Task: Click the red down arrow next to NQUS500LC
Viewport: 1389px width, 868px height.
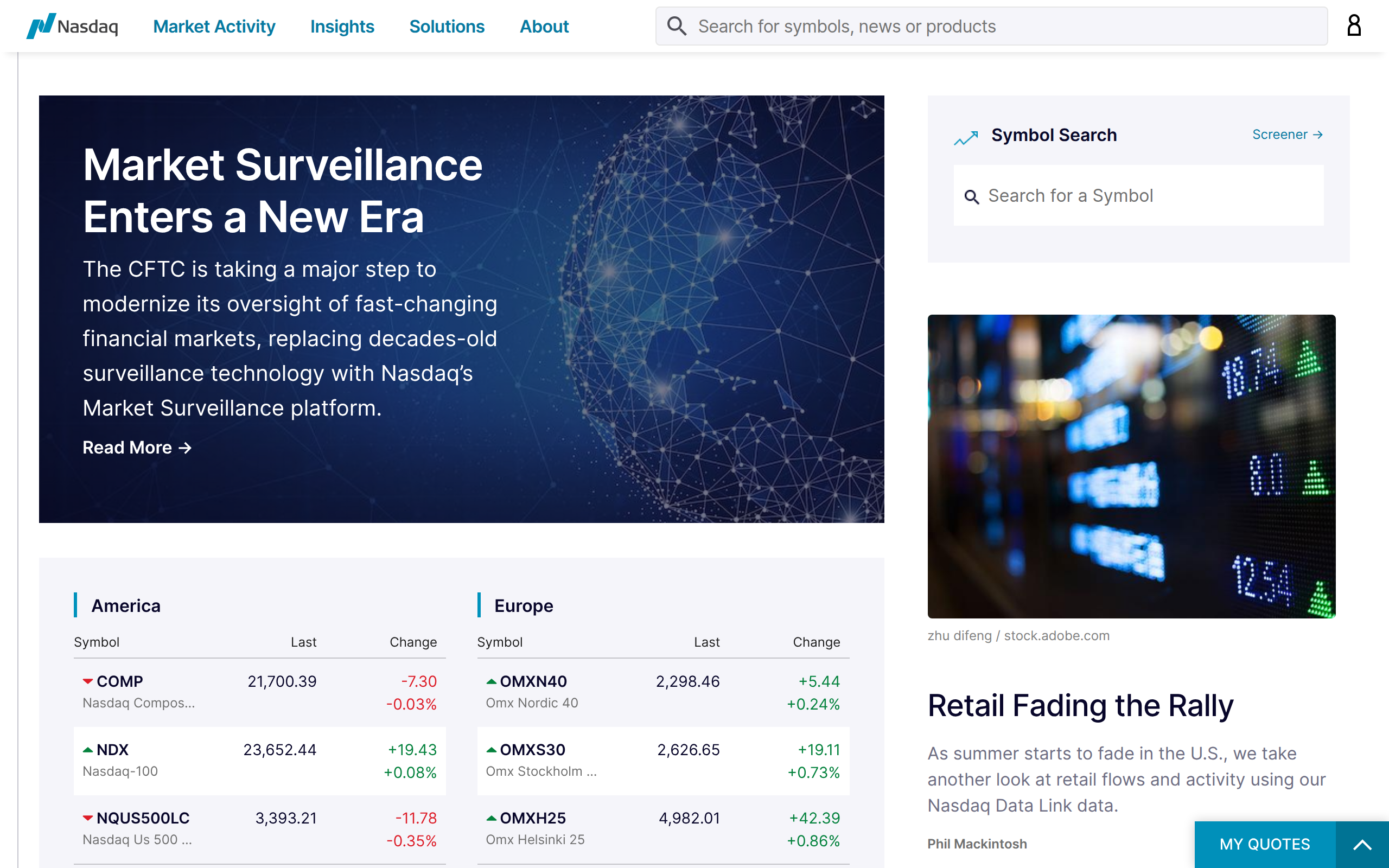Action: (88, 818)
